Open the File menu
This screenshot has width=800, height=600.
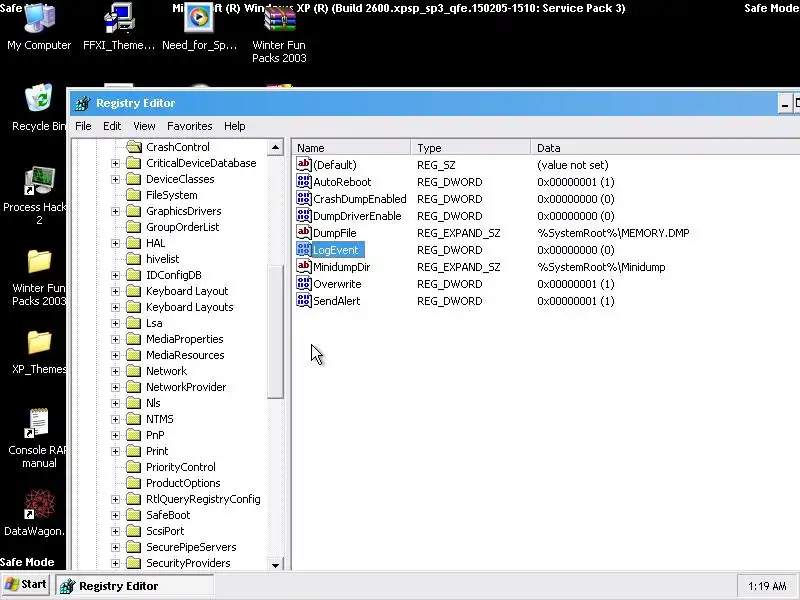click(83, 126)
